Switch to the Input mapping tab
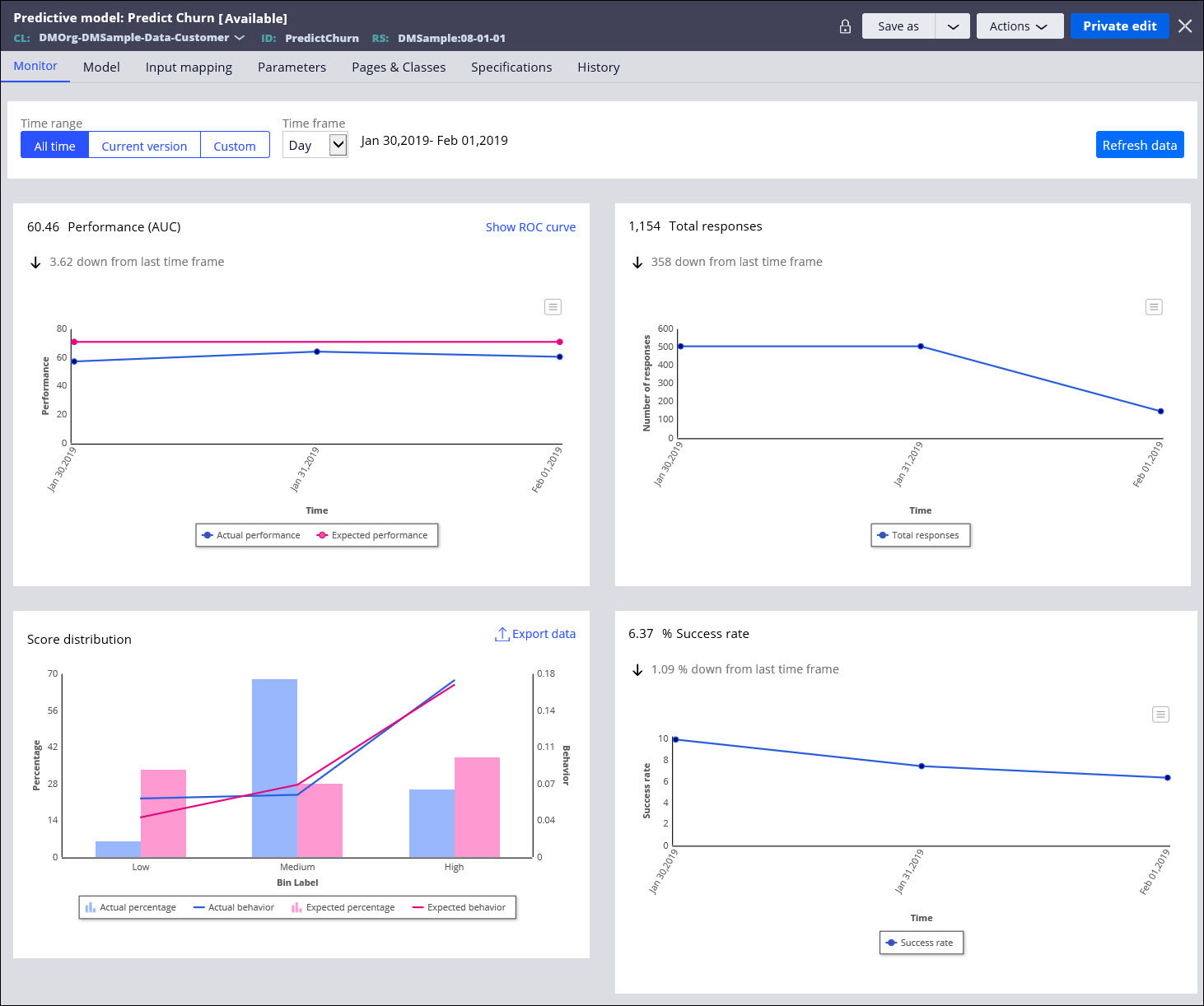The image size is (1204, 1006). pyautogui.click(x=189, y=68)
